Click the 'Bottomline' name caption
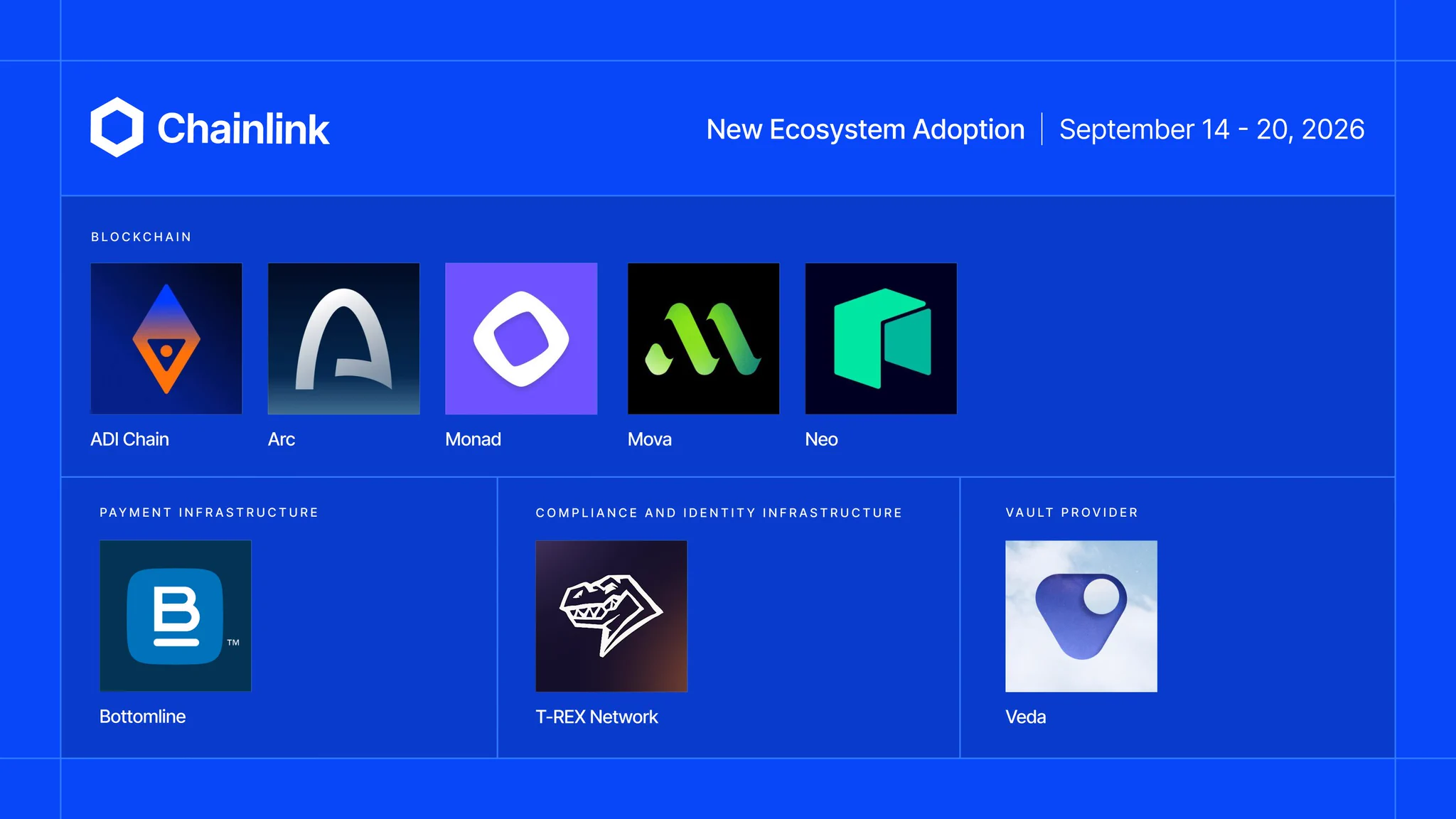Viewport: 1456px width, 819px height. tap(142, 717)
